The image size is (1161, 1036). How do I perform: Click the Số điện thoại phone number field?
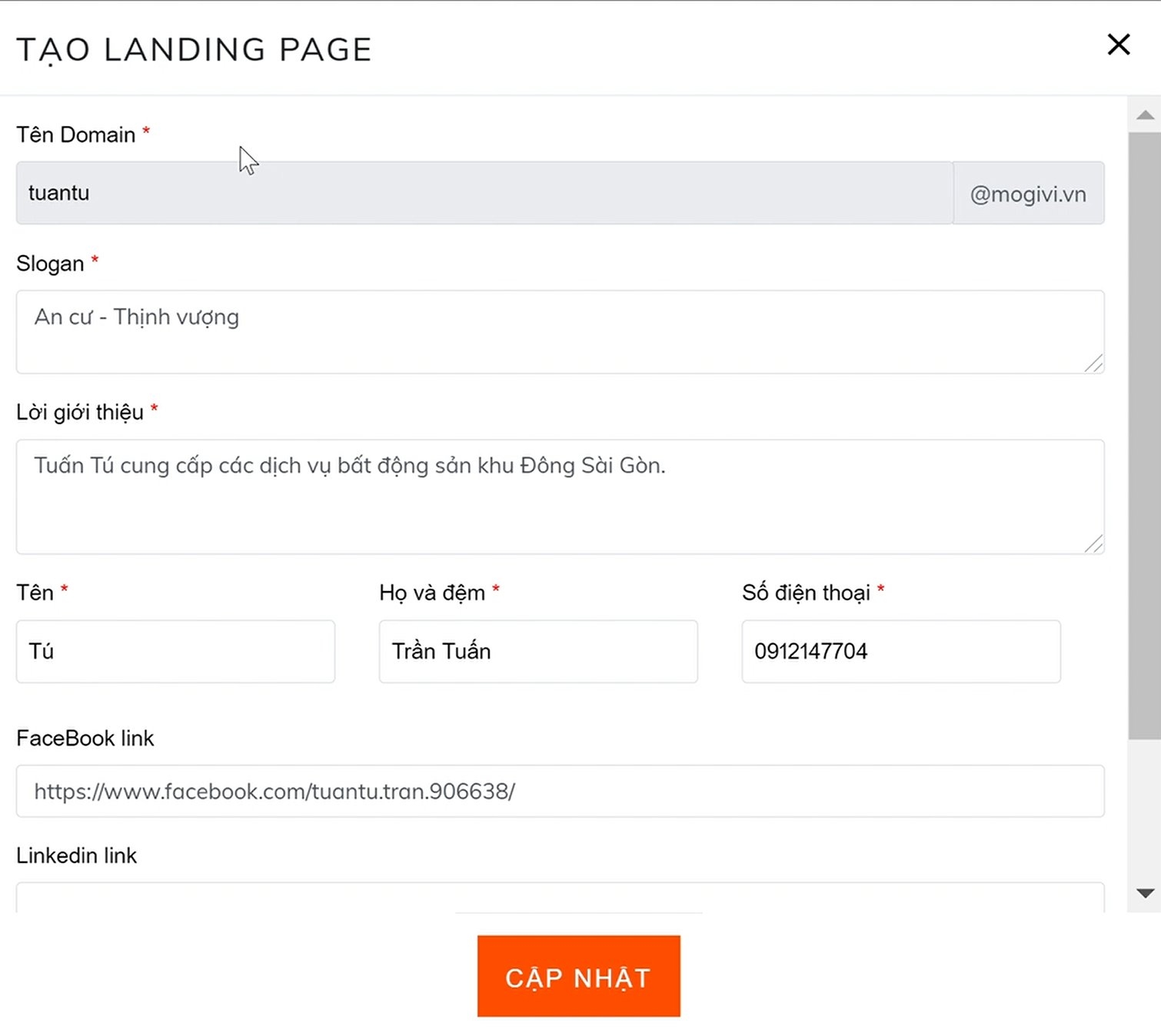[900, 651]
